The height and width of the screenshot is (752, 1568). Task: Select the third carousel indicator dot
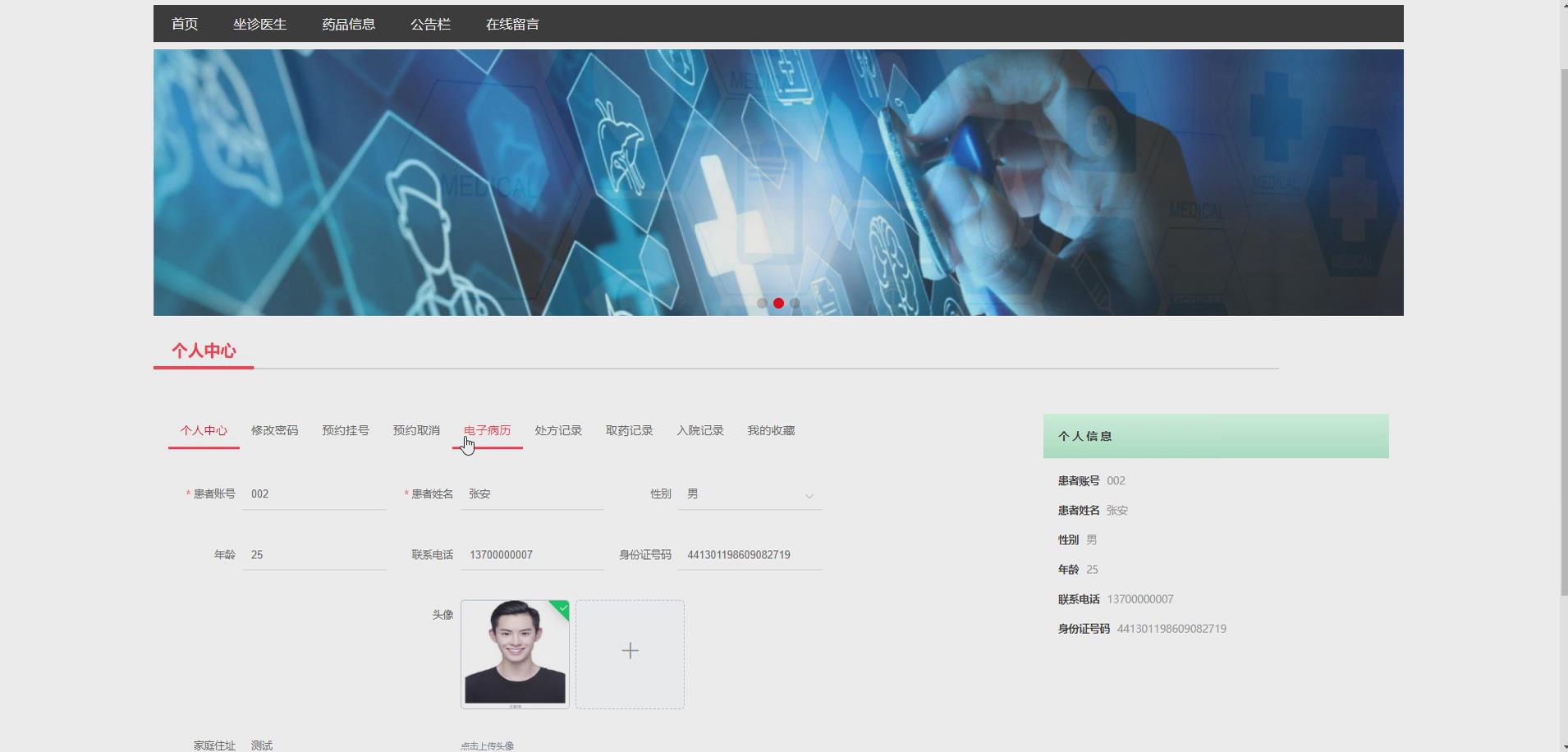point(795,303)
